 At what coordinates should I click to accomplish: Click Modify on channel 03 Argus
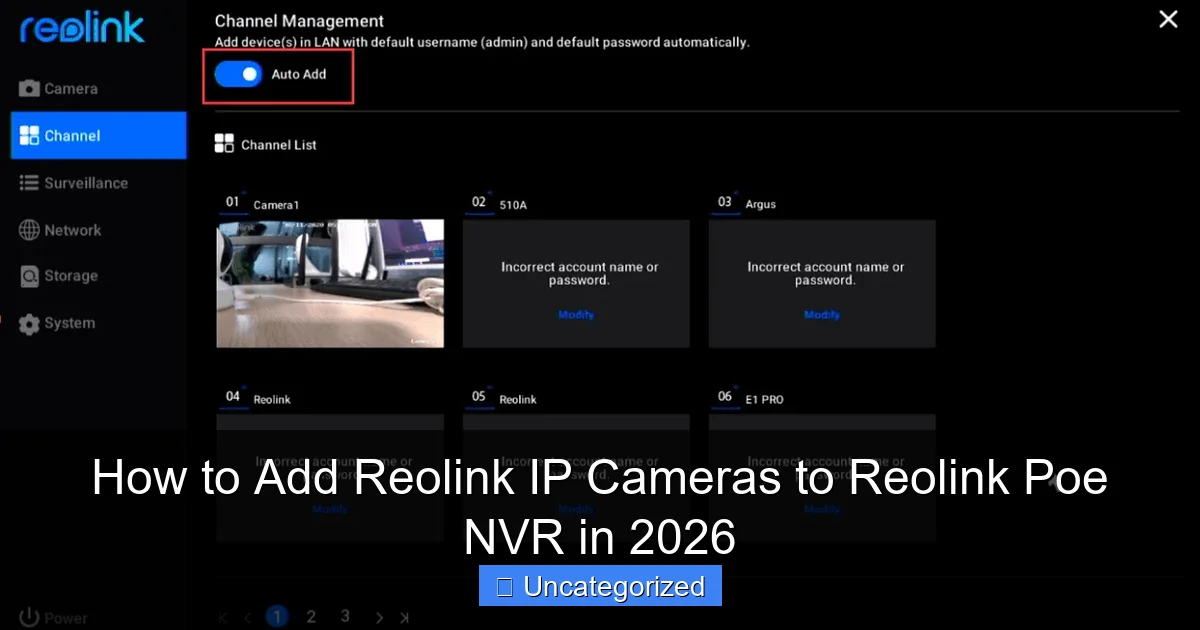pyautogui.click(x=821, y=314)
